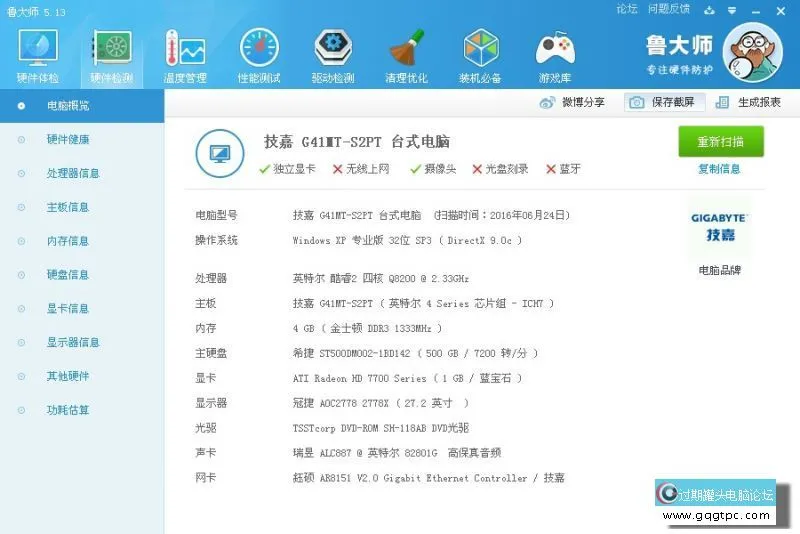Image resolution: width=800 pixels, height=534 pixels.
Task: Click memory value 4 GB 金士顿 DDR3
Action: pyautogui.click(x=367, y=328)
